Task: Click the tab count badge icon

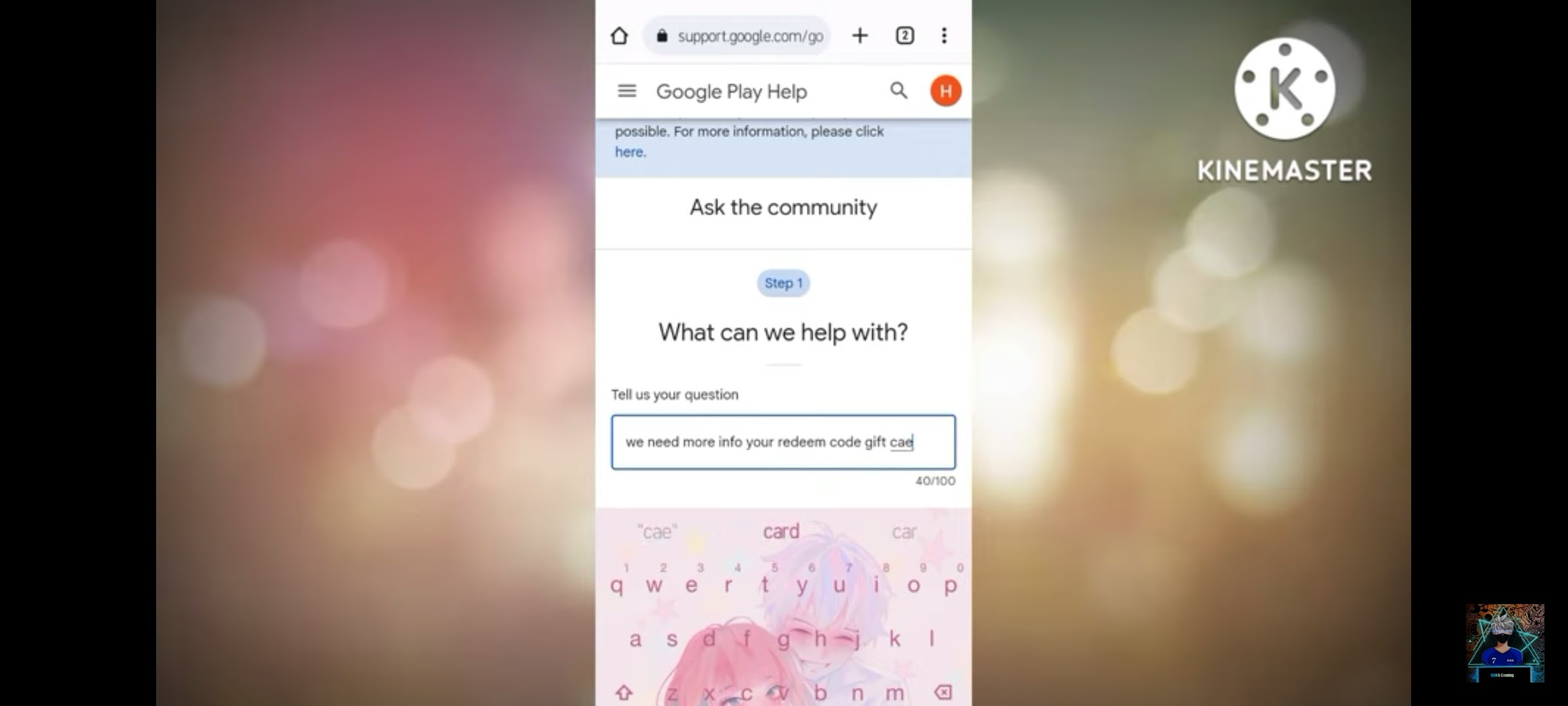Action: (x=904, y=35)
